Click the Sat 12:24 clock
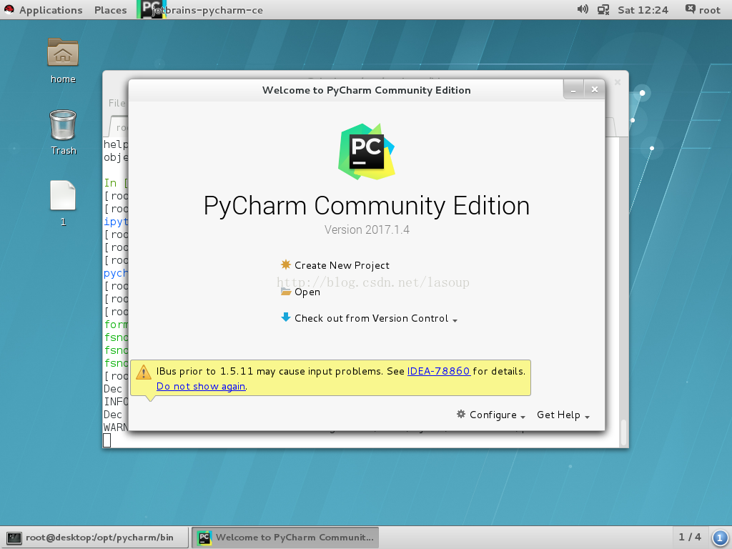 [x=643, y=10]
